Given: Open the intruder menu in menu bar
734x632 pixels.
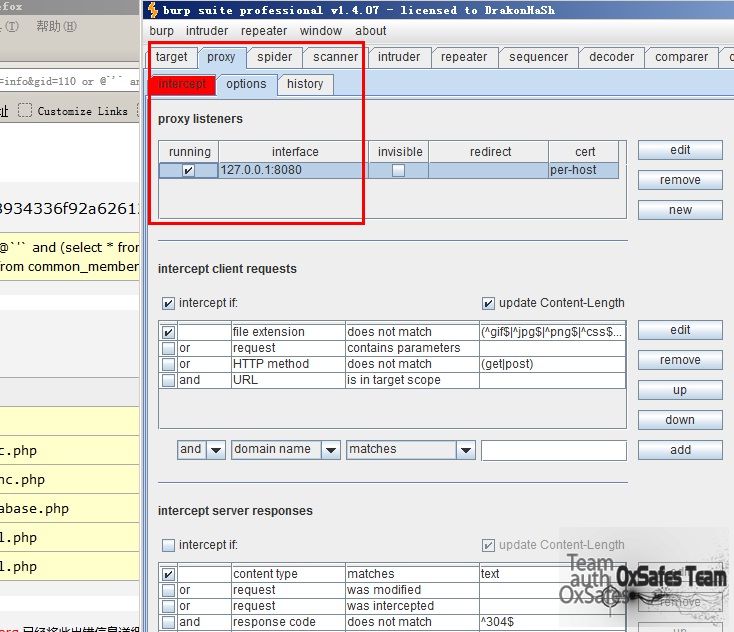Looking at the screenshot, I should pos(207,31).
